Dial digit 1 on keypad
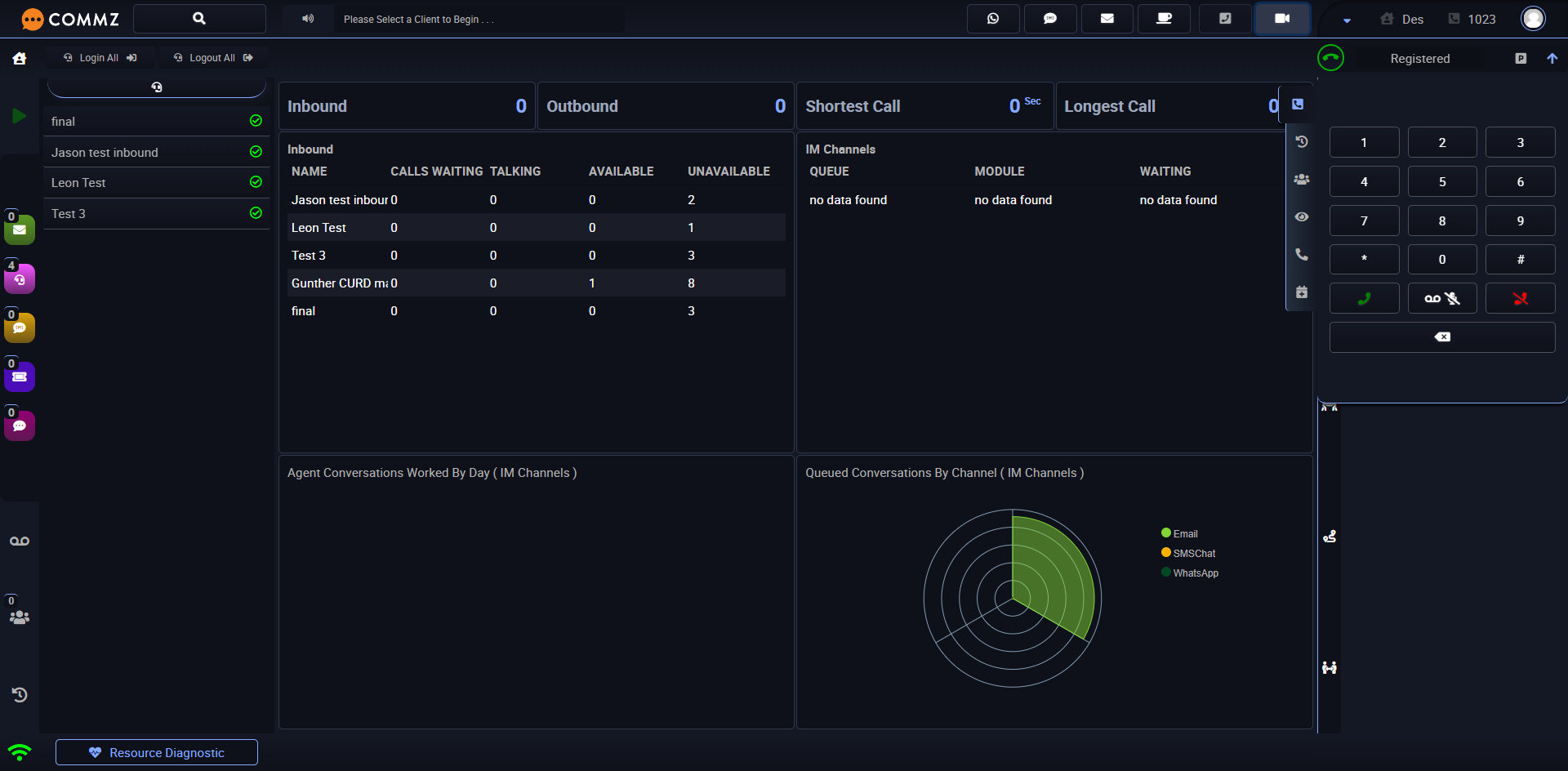The width and height of the screenshot is (1568, 771). click(x=1364, y=142)
